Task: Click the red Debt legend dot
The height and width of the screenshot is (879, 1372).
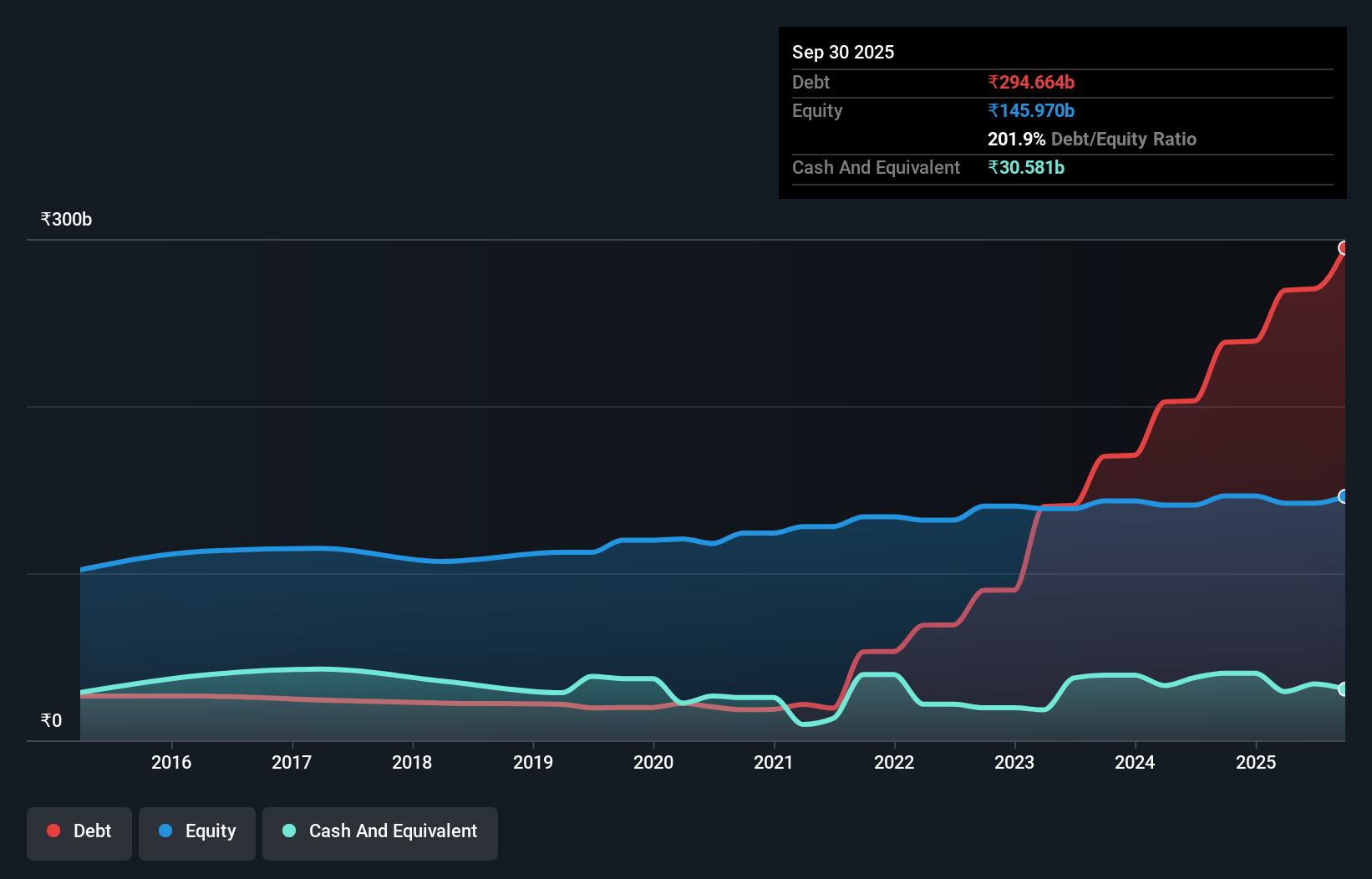Action: 53,831
